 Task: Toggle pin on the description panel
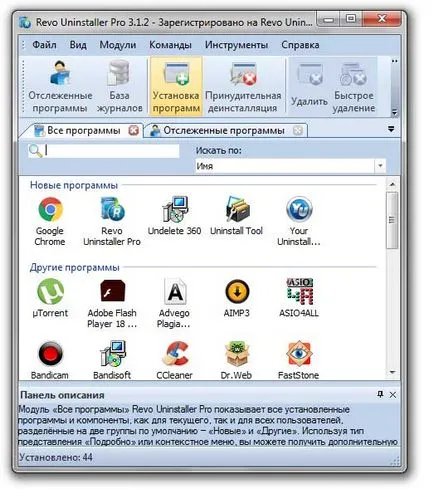pos(380,395)
